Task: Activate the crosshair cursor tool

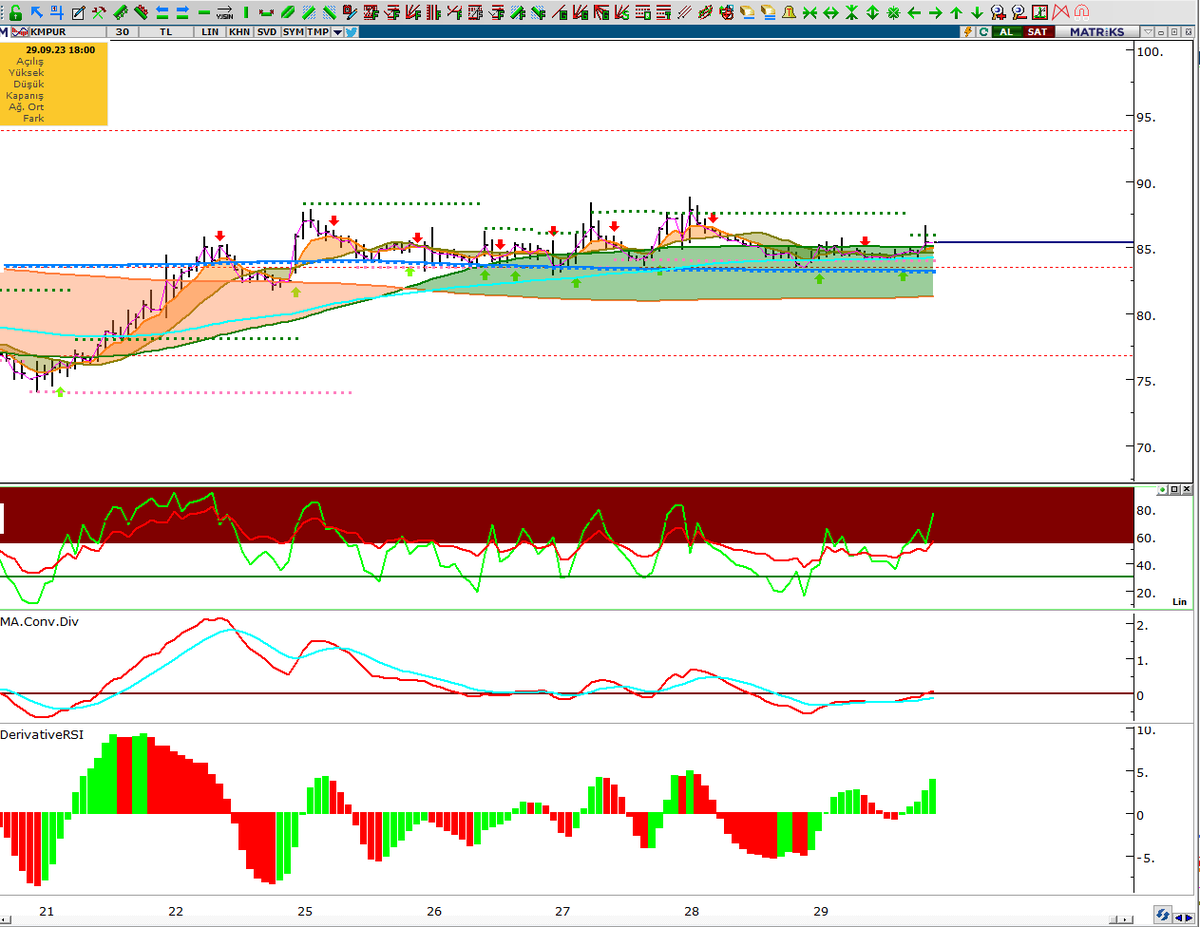Action: tap(57, 13)
